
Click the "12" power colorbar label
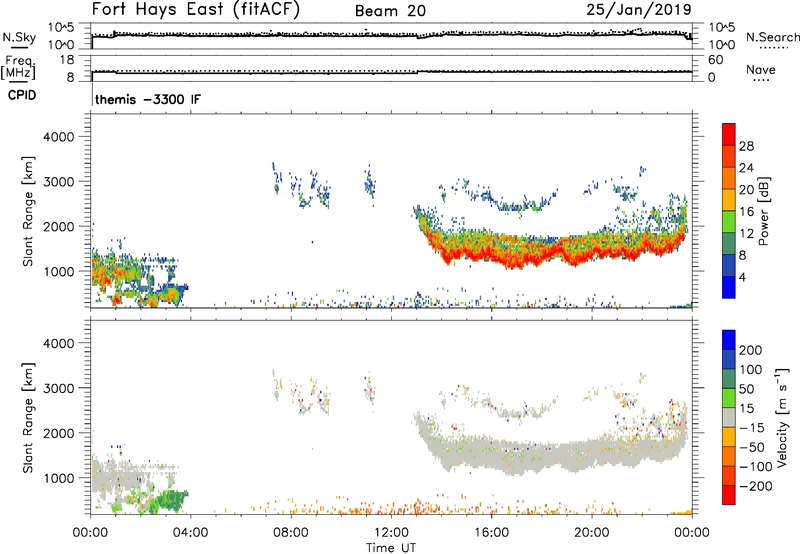[x=746, y=234]
